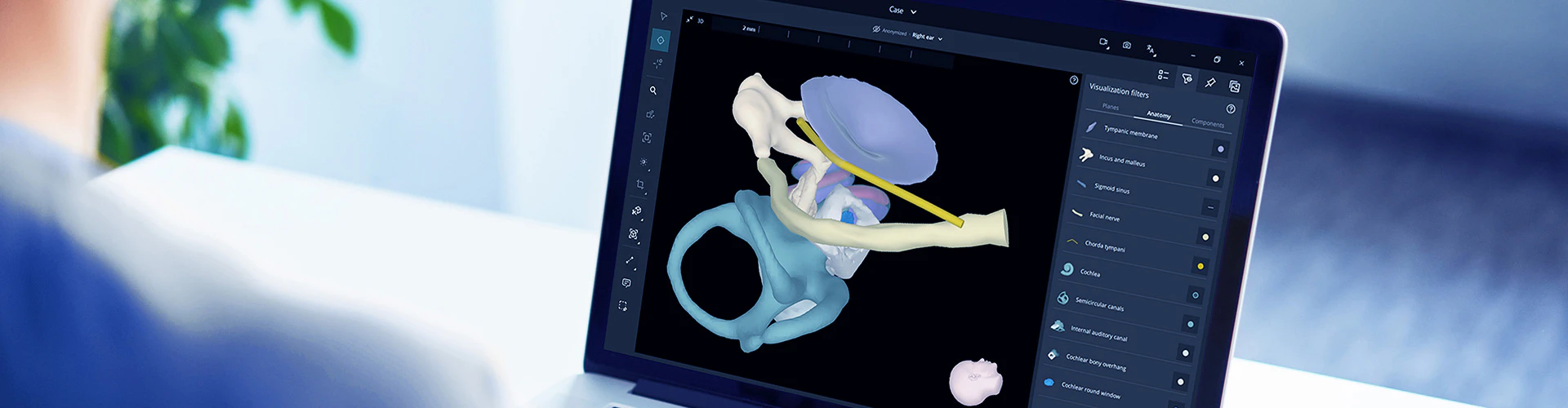
Task: Switch to the Planes tab
Action: (1111, 107)
